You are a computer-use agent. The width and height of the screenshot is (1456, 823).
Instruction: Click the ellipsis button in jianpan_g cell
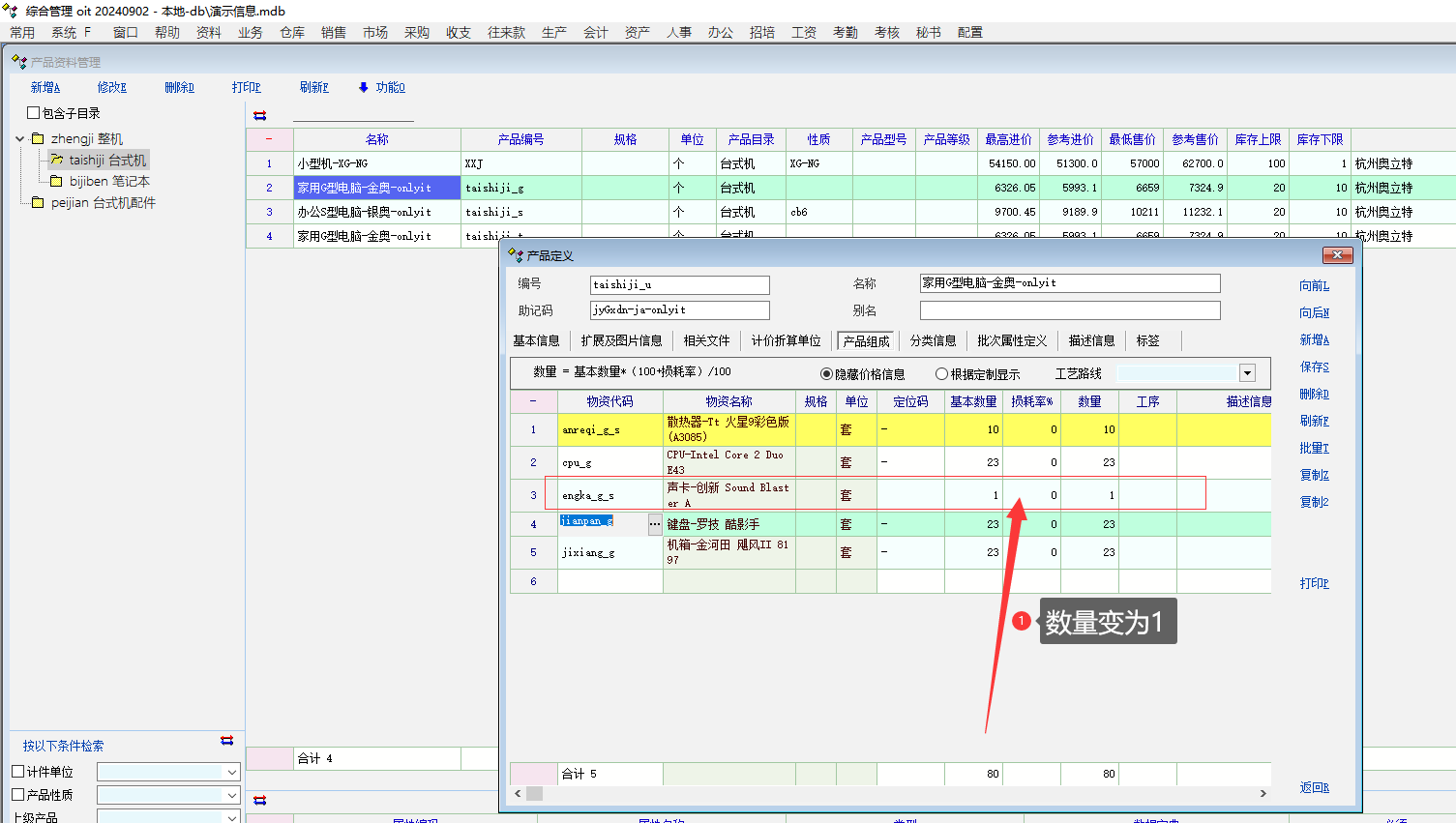655,524
